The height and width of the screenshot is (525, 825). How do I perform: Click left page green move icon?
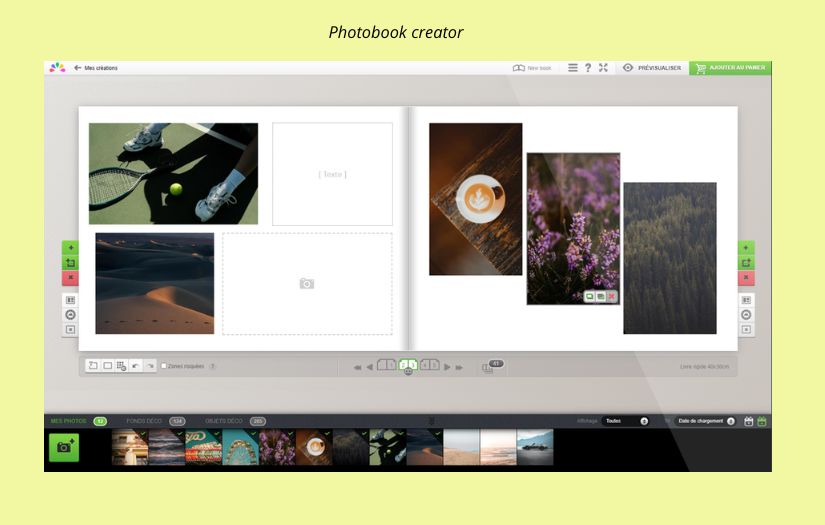(x=71, y=262)
